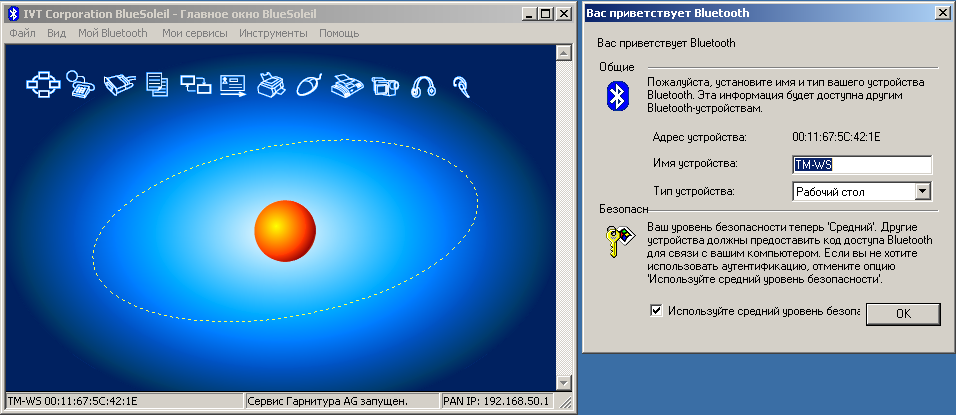
Task: Close the Bluetooth welcome dialog
Action: pyautogui.click(x=945, y=13)
